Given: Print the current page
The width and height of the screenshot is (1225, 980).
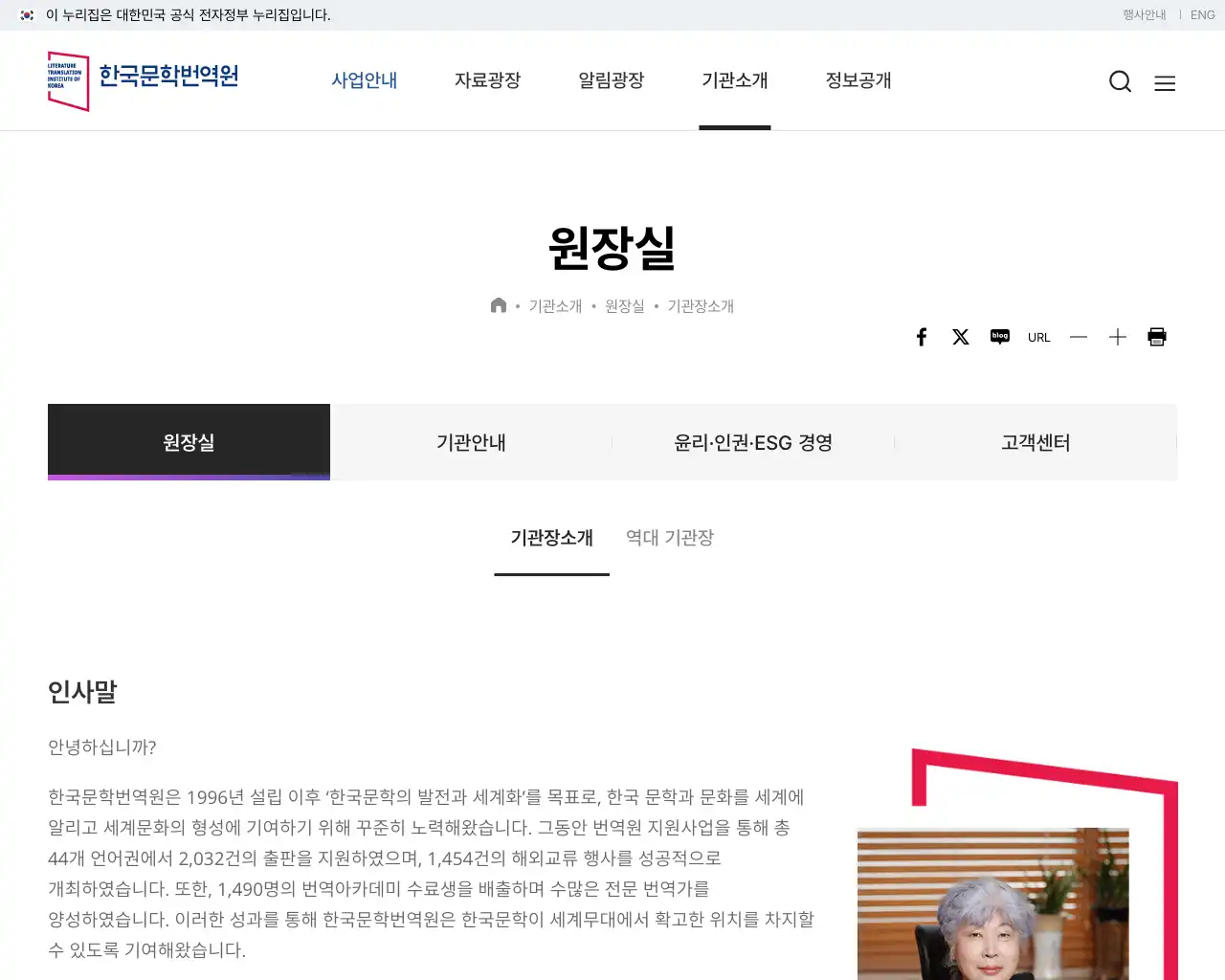Looking at the screenshot, I should click(1157, 337).
